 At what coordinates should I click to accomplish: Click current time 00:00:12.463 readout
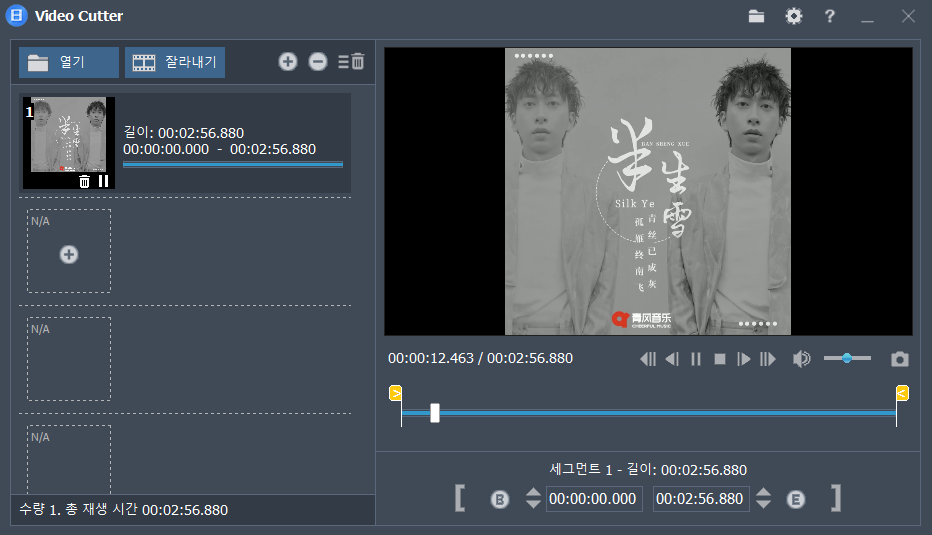click(x=431, y=358)
